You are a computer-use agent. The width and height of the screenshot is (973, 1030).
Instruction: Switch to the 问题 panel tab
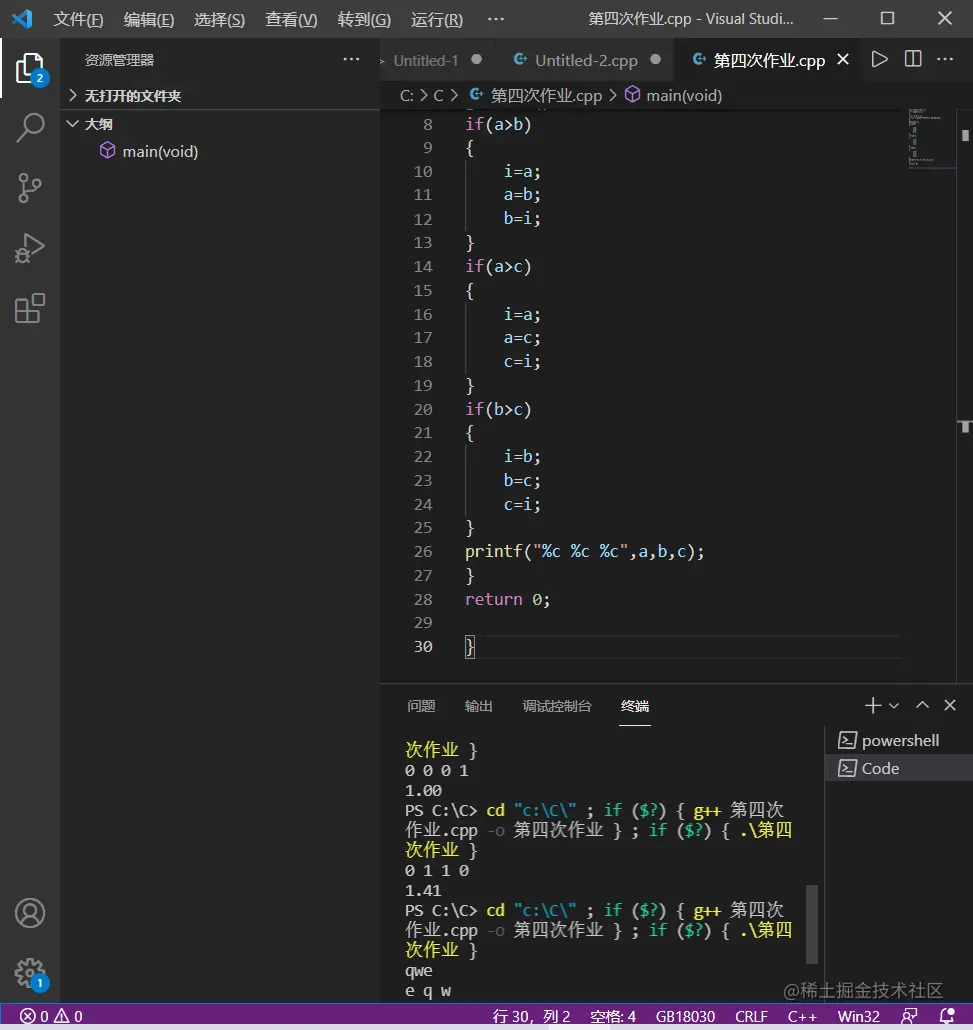pos(421,706)
